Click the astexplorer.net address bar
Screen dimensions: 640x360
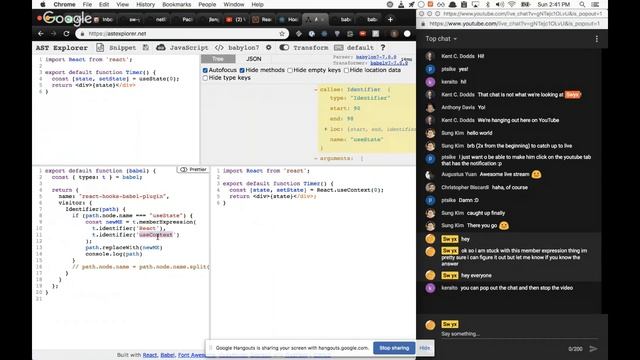pos(182,33)
